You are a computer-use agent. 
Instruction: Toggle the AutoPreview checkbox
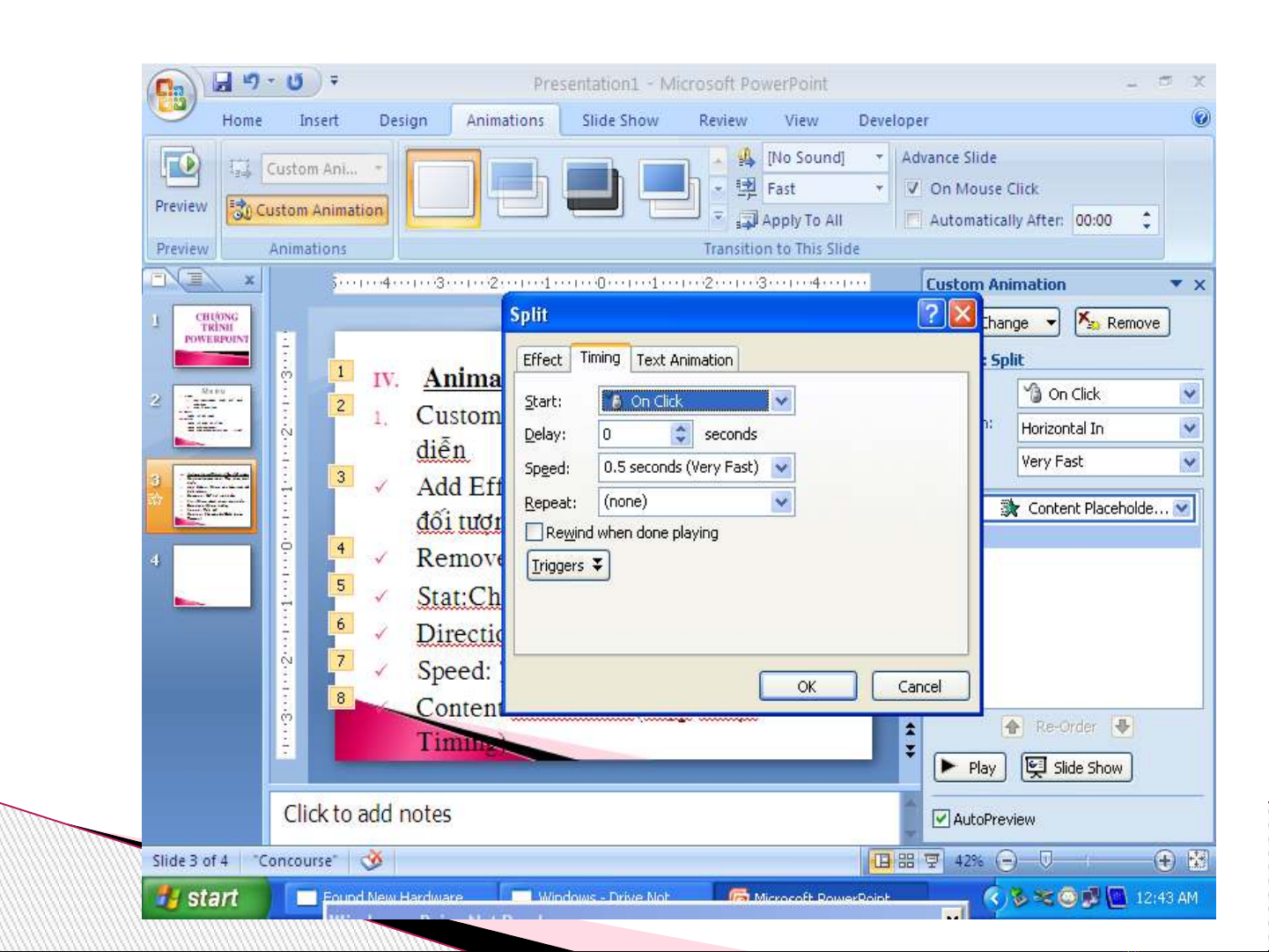[x=941, y=819]
